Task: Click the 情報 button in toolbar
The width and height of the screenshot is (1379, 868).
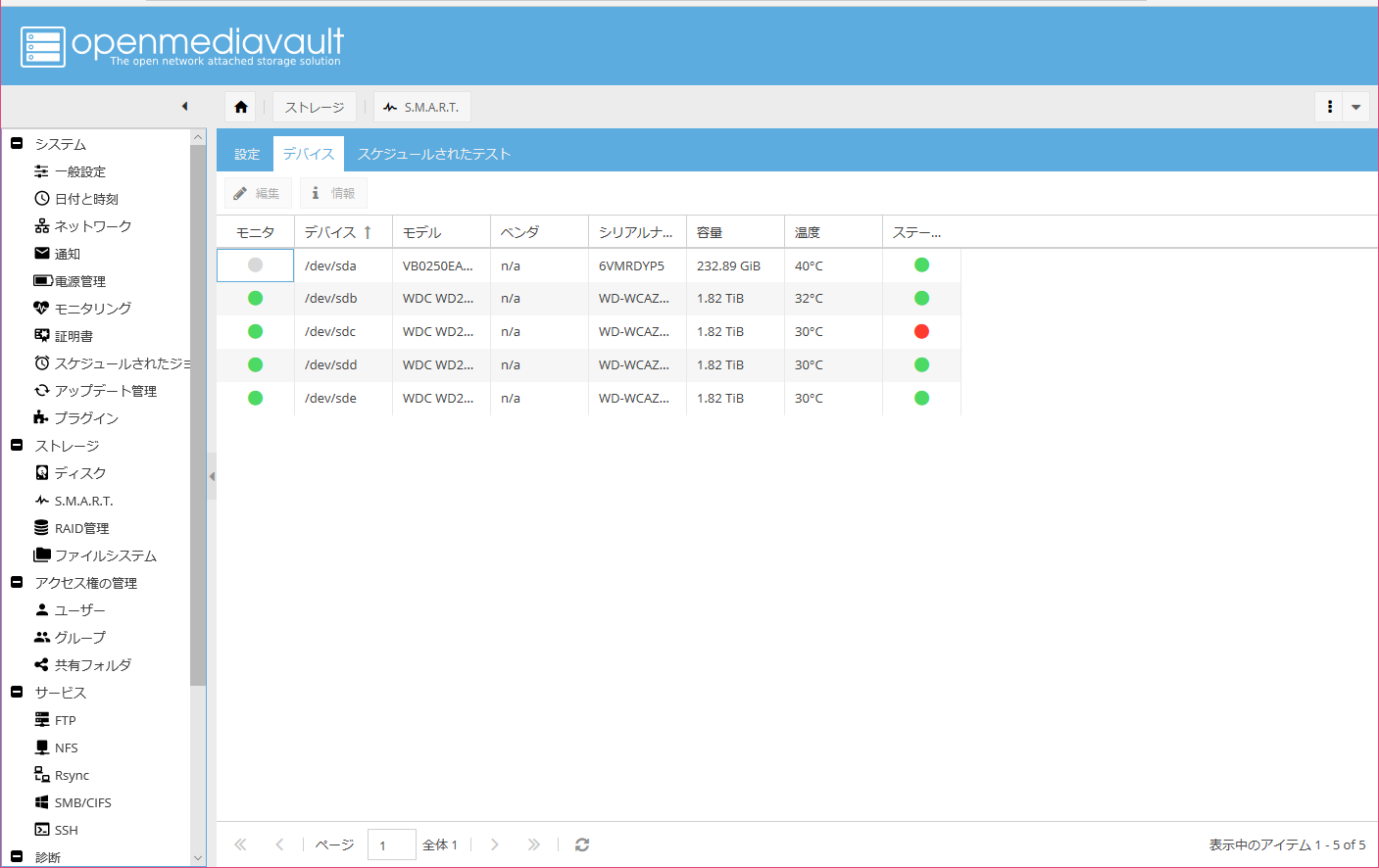Action: pos(333,193)
